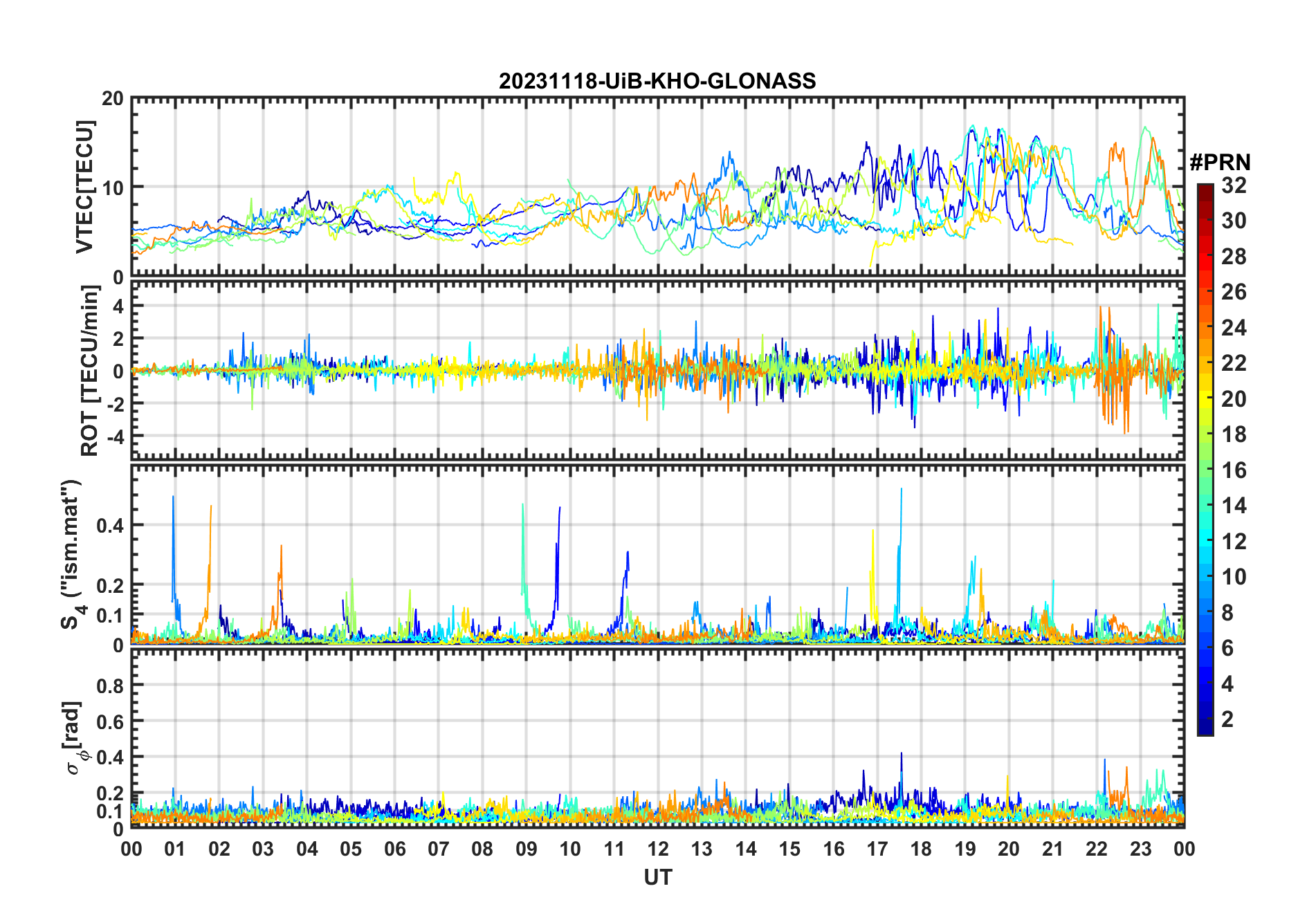Click sigma phi y-axis tick label 0.8
1316x920 pixels.
111,686
